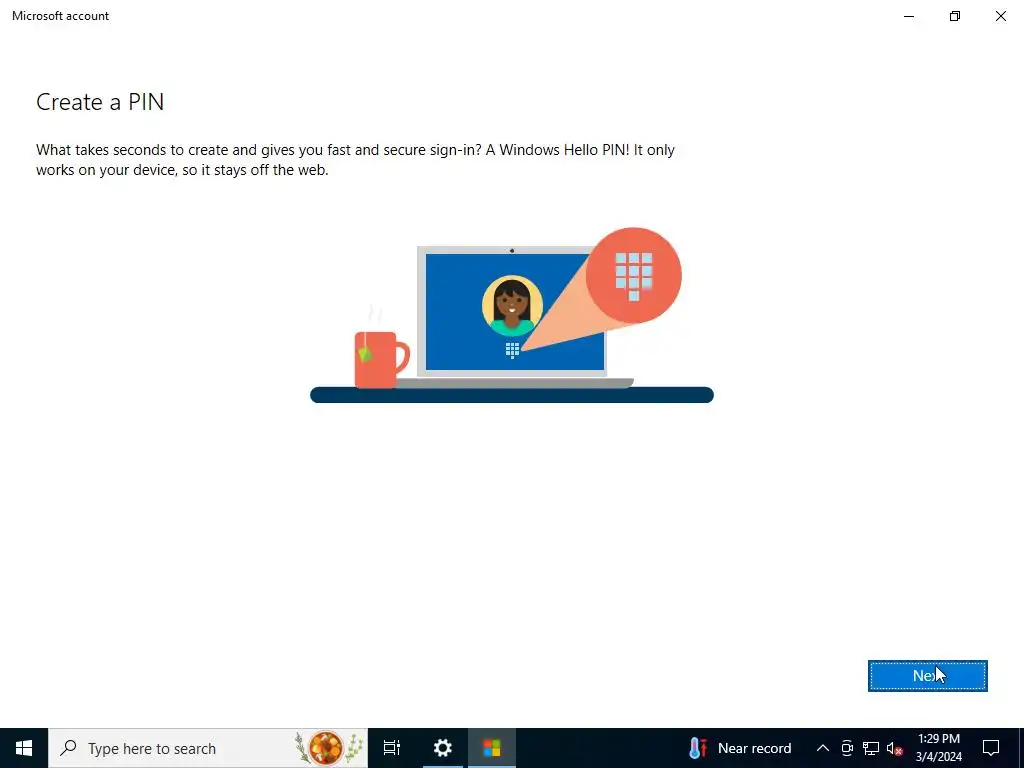This screenshot has height=768, width=1024.
Task: Open the clock showing 1:29 PM
Action: point(938,748)
